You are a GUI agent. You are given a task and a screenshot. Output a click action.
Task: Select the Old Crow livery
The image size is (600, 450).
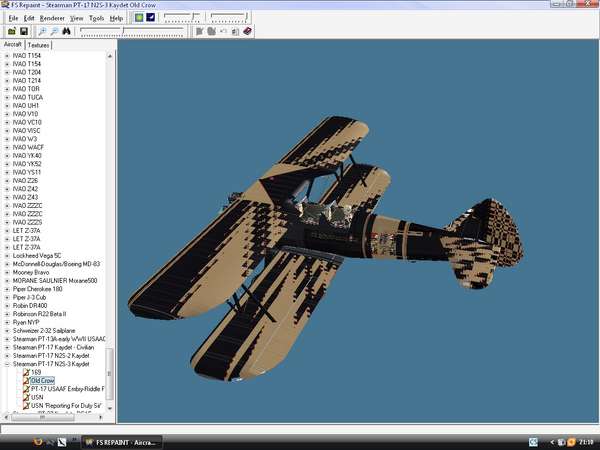coord(42,380)
